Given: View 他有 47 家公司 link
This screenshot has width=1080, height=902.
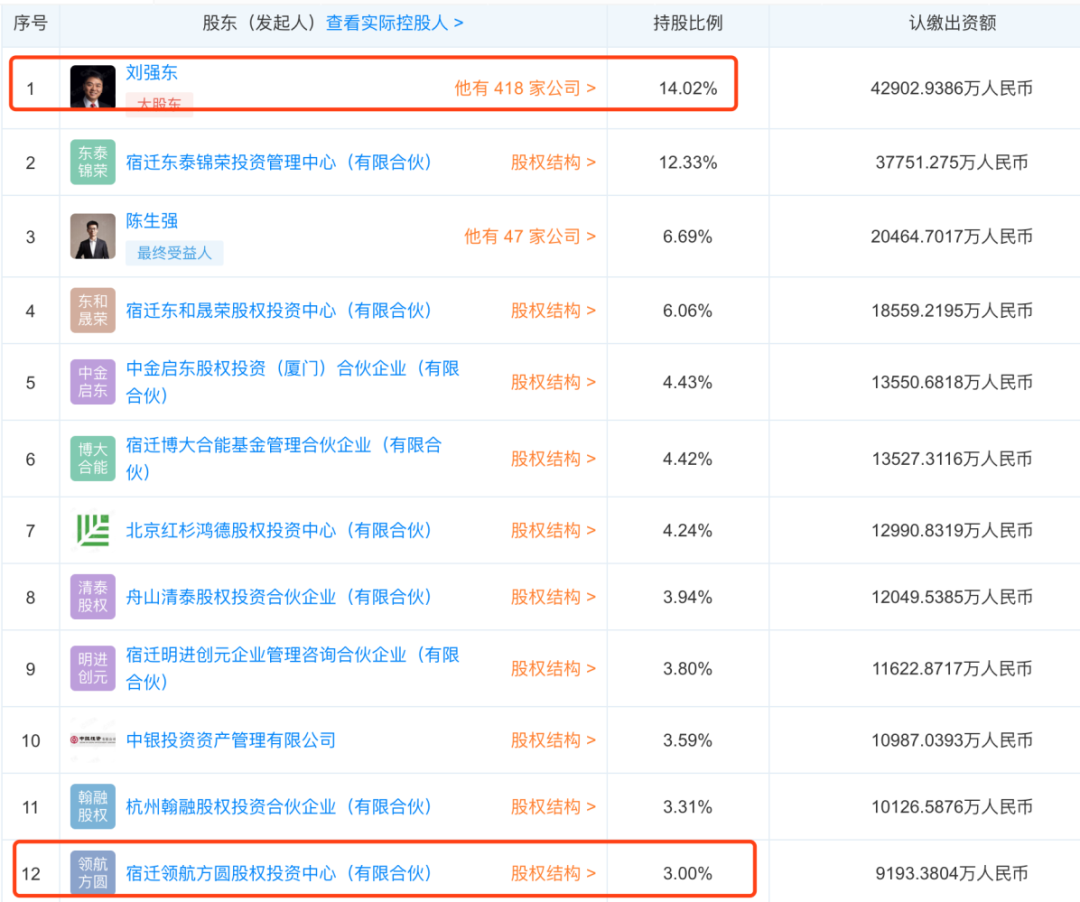Looking at the screenshot, I should (530, 237).
